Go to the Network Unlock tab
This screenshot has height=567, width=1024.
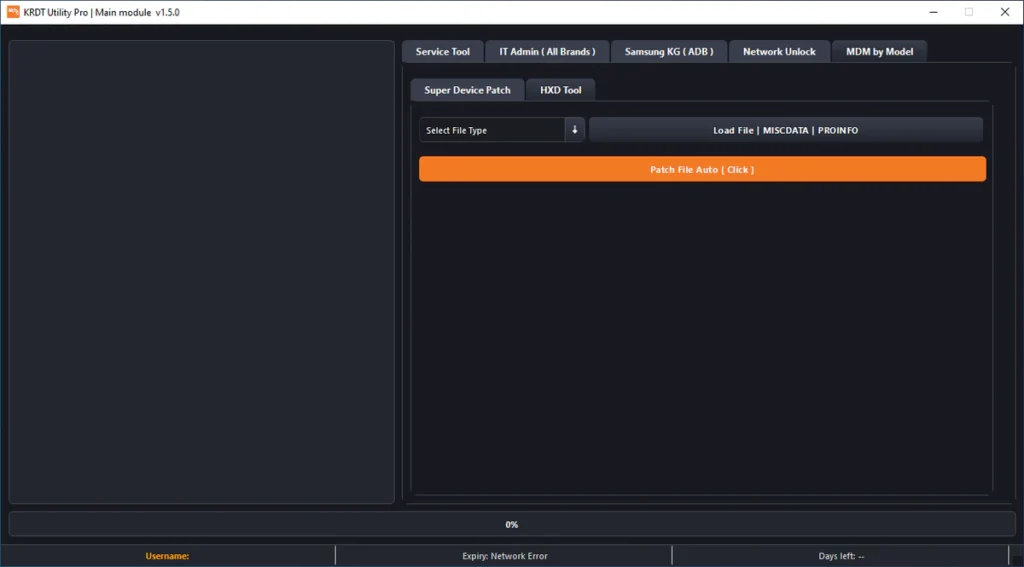click(779, 52)
